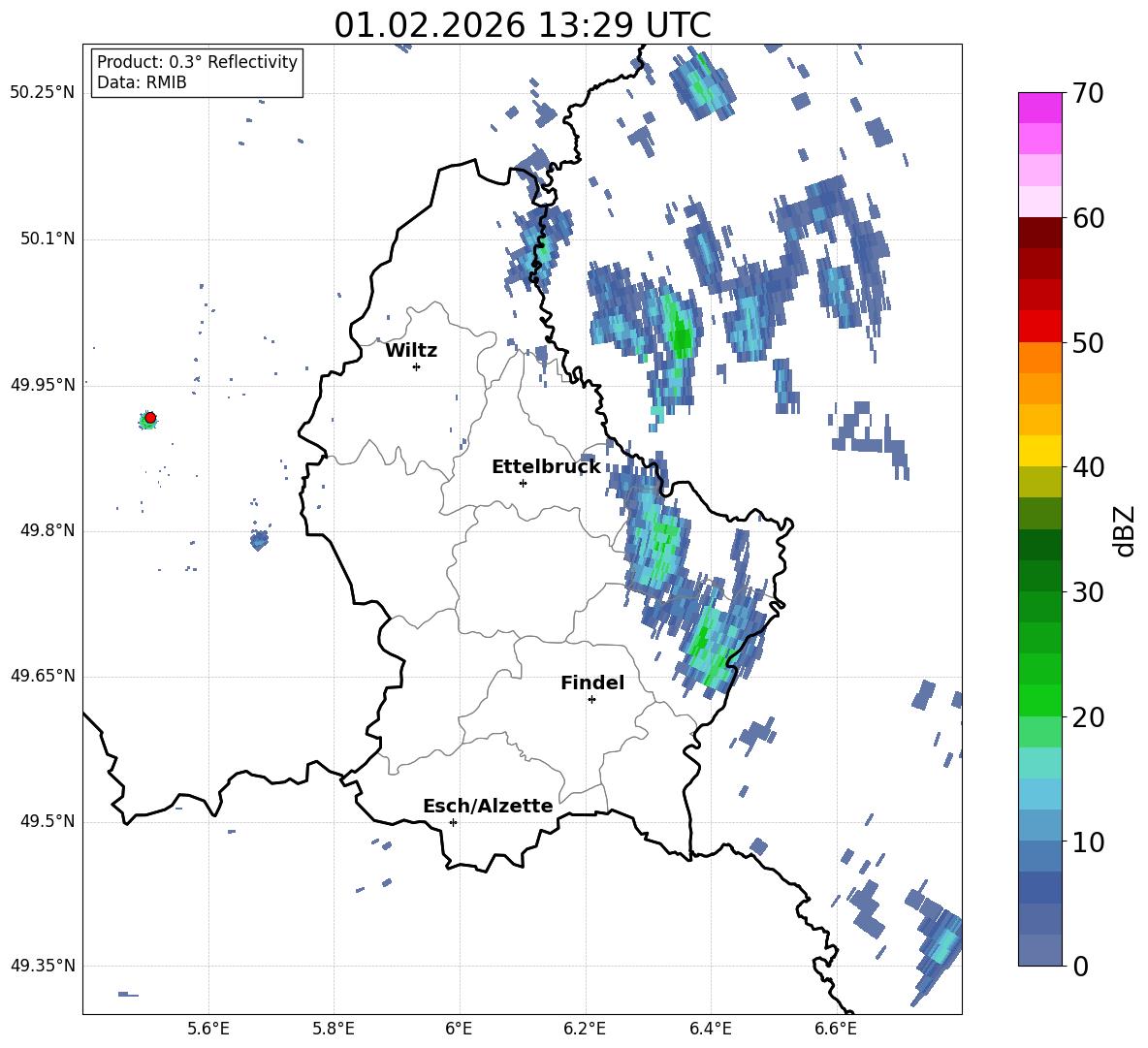Click the 49.8°N latitude tick label
Viewport: 1148px width, 1048px height.
(x=48, y=530)
